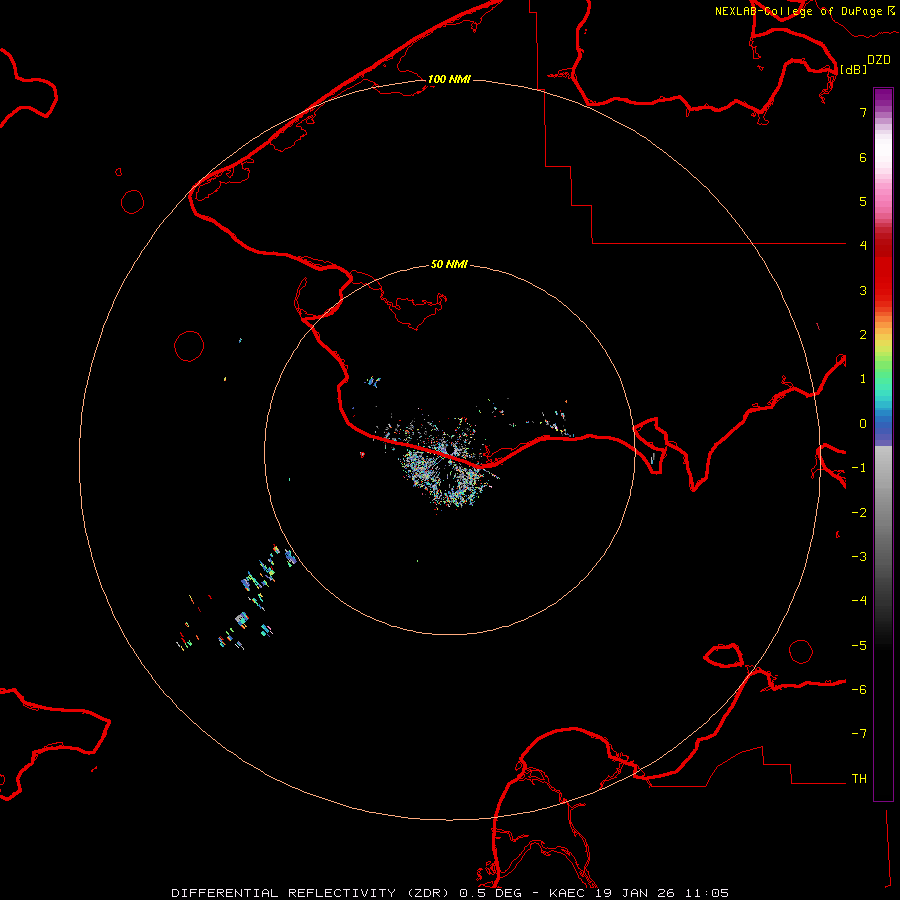Click the [dB] unit label
Image resolution: width=900 pixels, height=900 pixels.
coord(853,69)
